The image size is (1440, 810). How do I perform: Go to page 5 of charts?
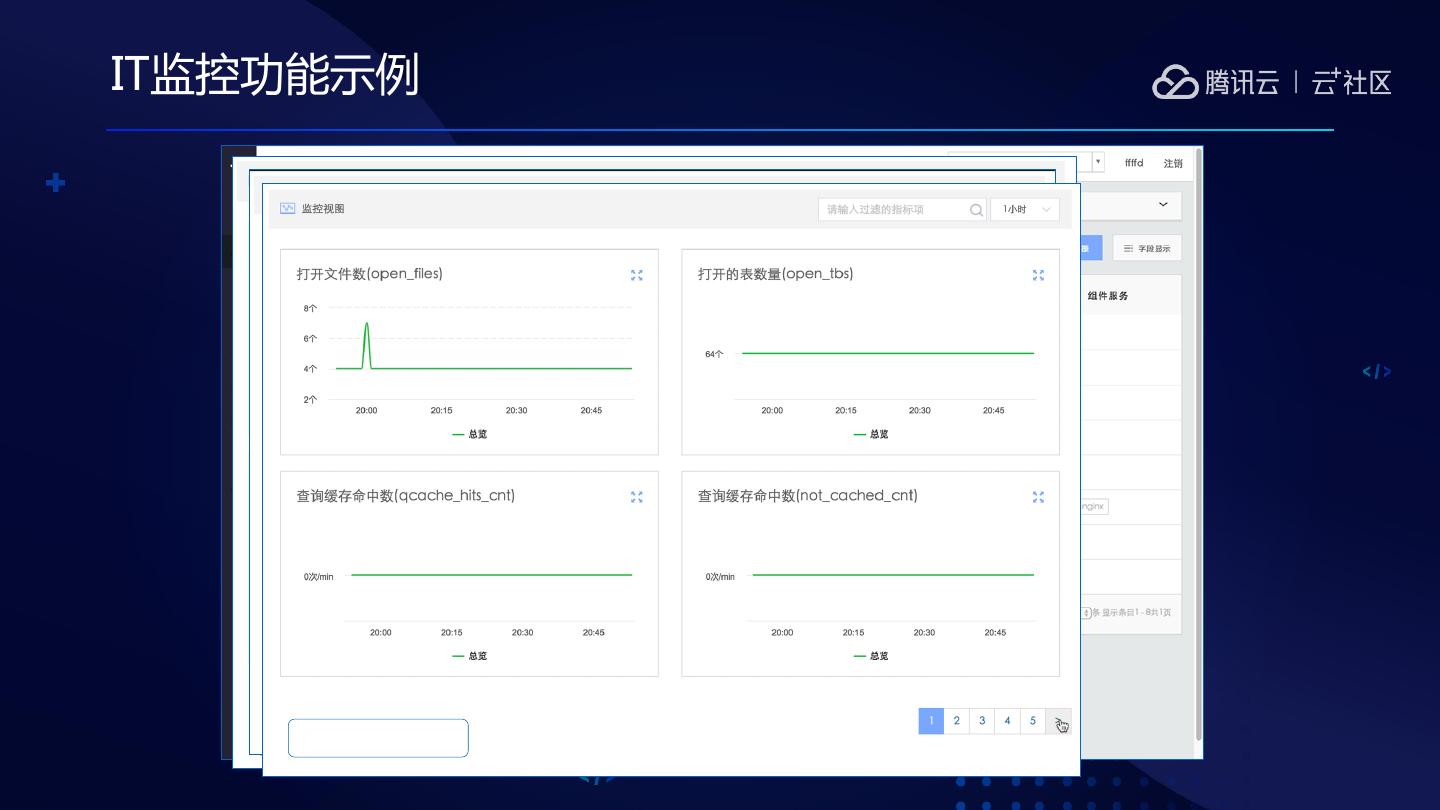click(1033, 721)
